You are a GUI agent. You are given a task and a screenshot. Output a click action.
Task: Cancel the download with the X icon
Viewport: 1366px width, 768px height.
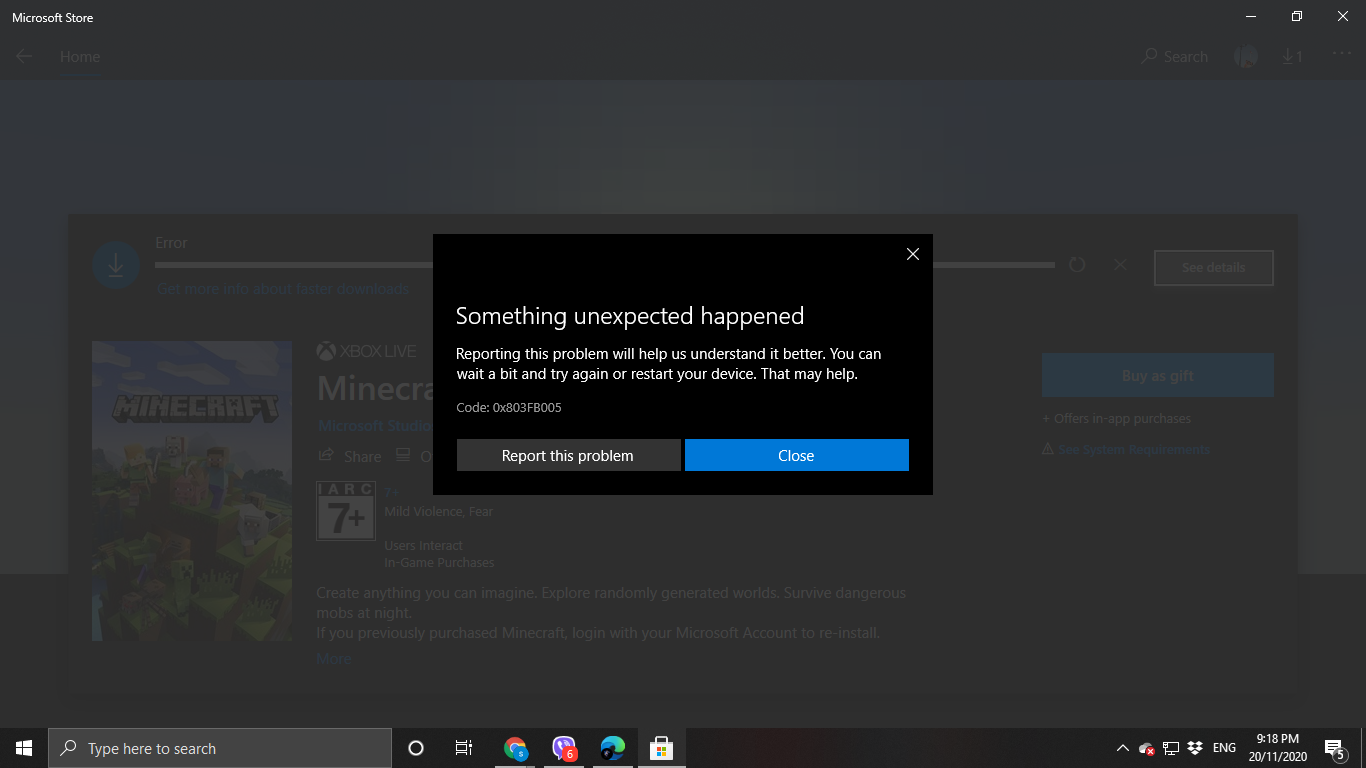tap(1120, 265)
